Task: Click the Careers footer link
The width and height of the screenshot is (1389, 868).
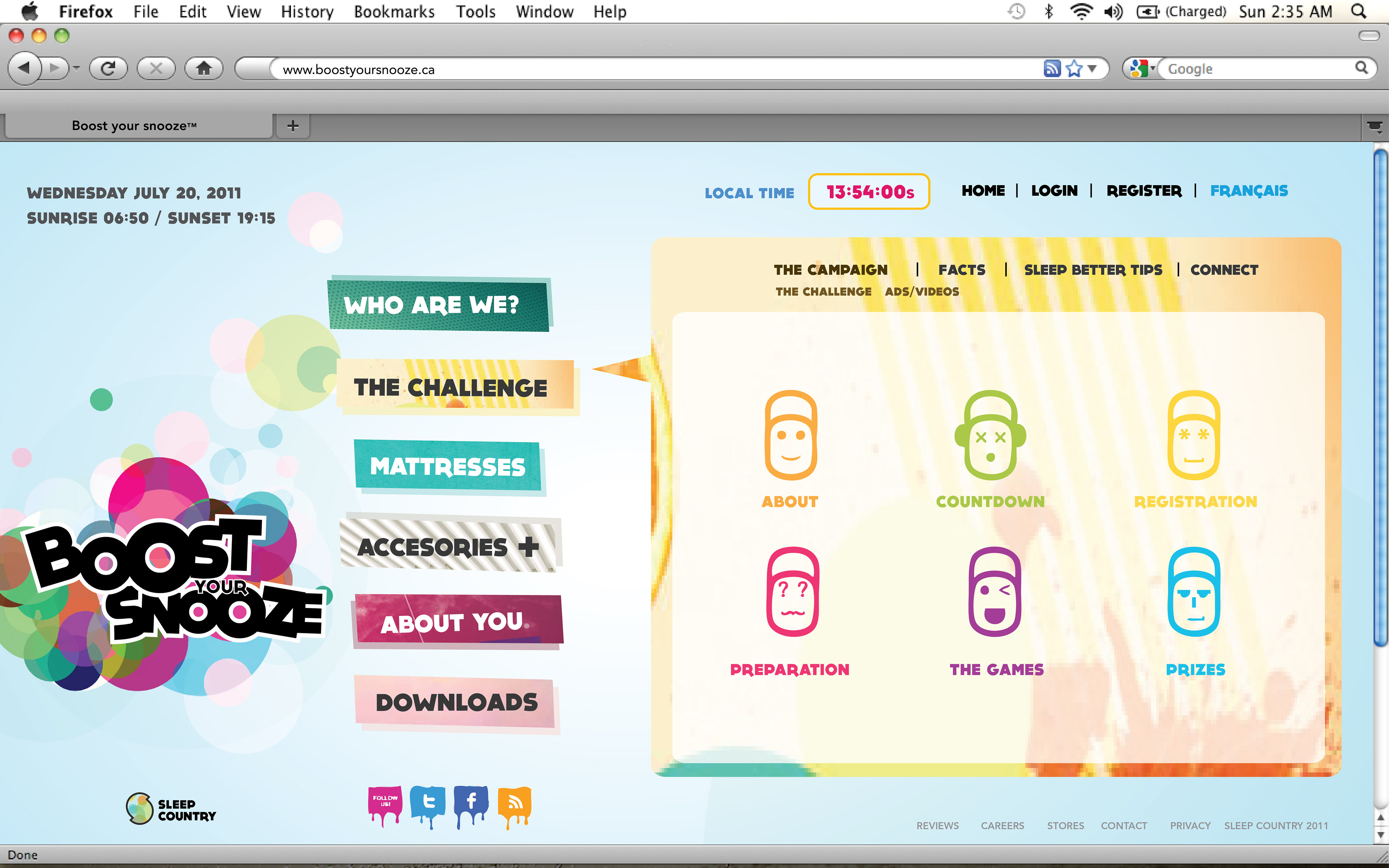Action: tap(1002, 826)
